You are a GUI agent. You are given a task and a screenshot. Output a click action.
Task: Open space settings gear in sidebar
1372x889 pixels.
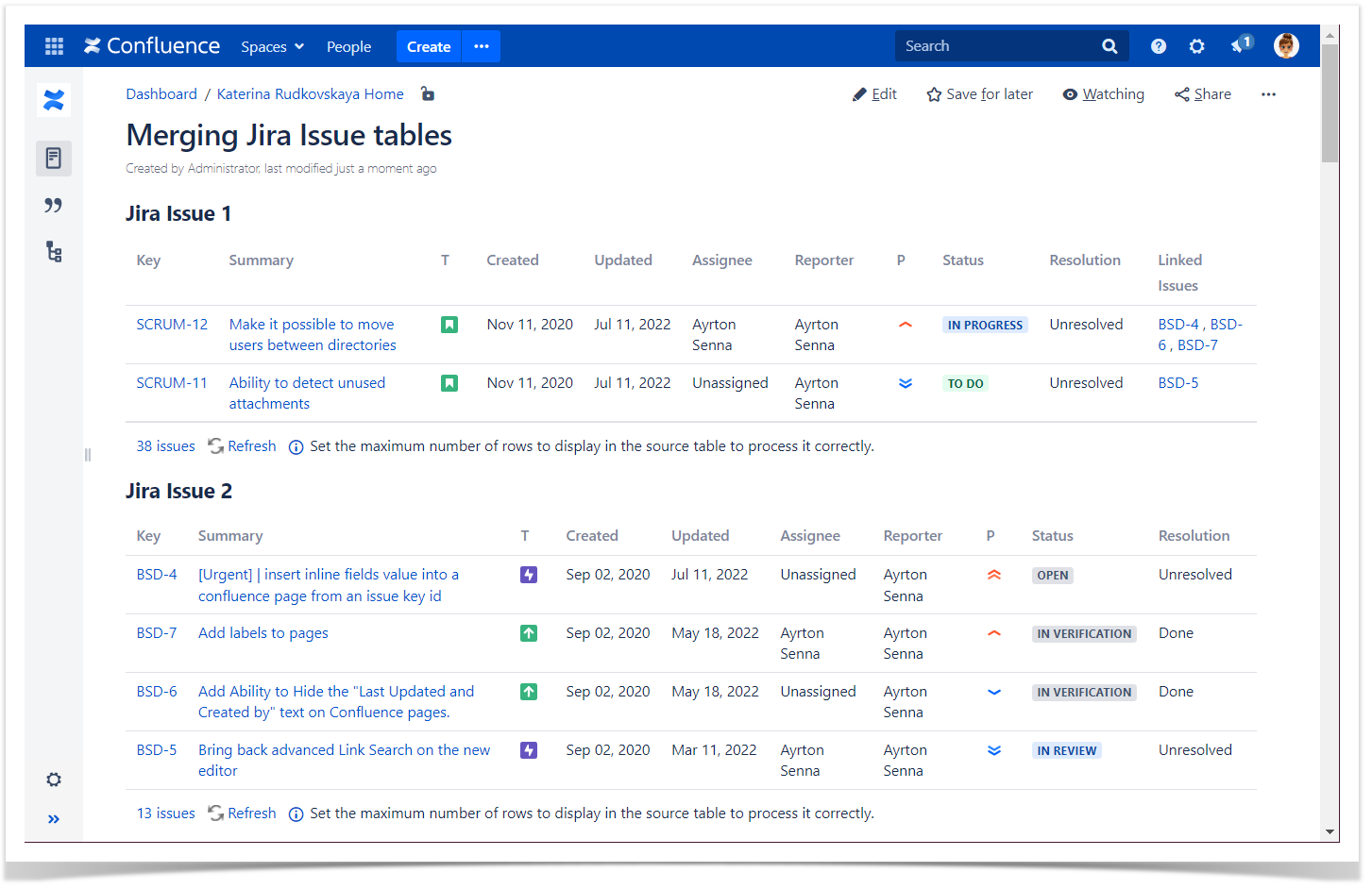pos(54,780)
